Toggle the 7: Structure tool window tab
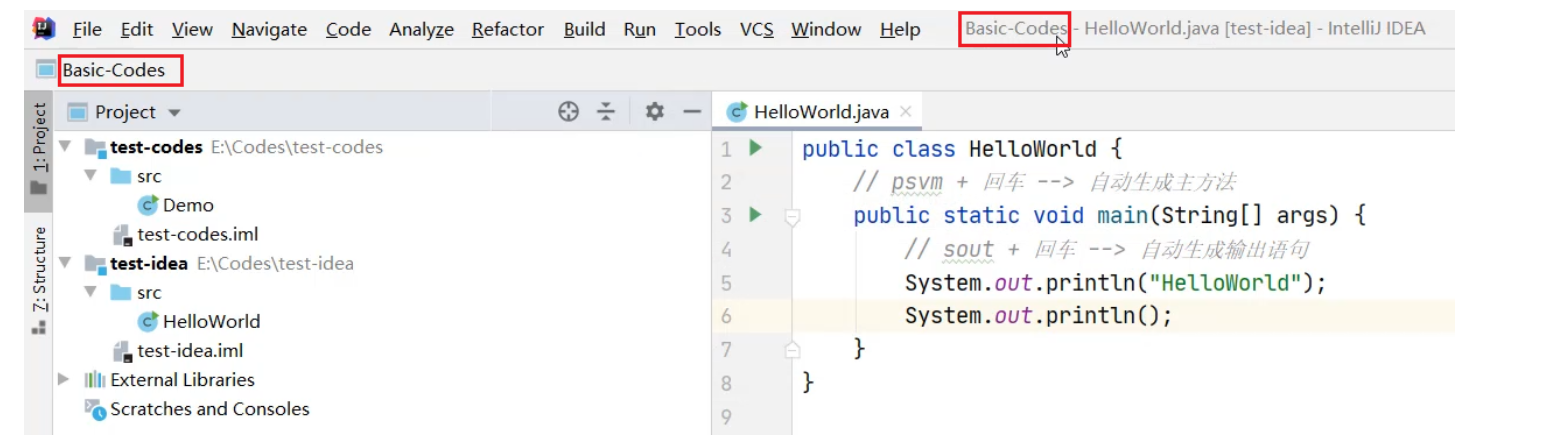The image size is (1562, 435). 39,280
